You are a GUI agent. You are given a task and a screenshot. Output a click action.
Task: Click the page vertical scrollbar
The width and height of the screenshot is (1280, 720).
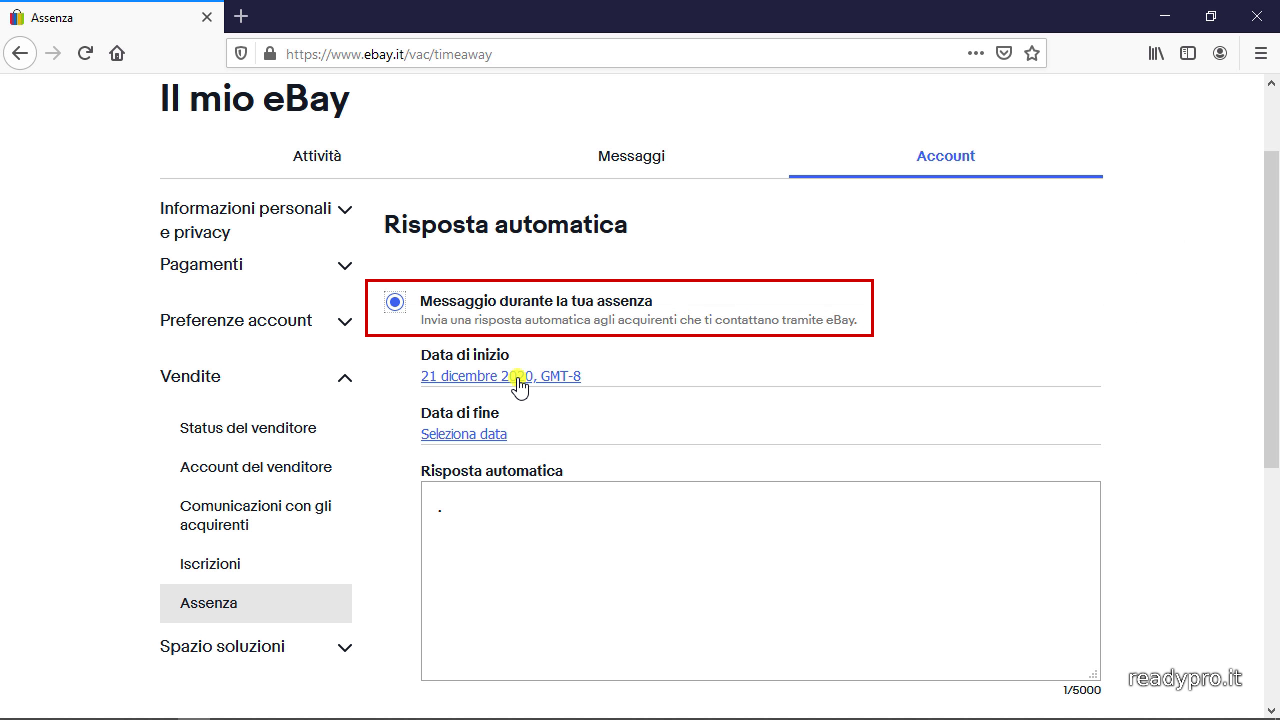[1271, 309]
